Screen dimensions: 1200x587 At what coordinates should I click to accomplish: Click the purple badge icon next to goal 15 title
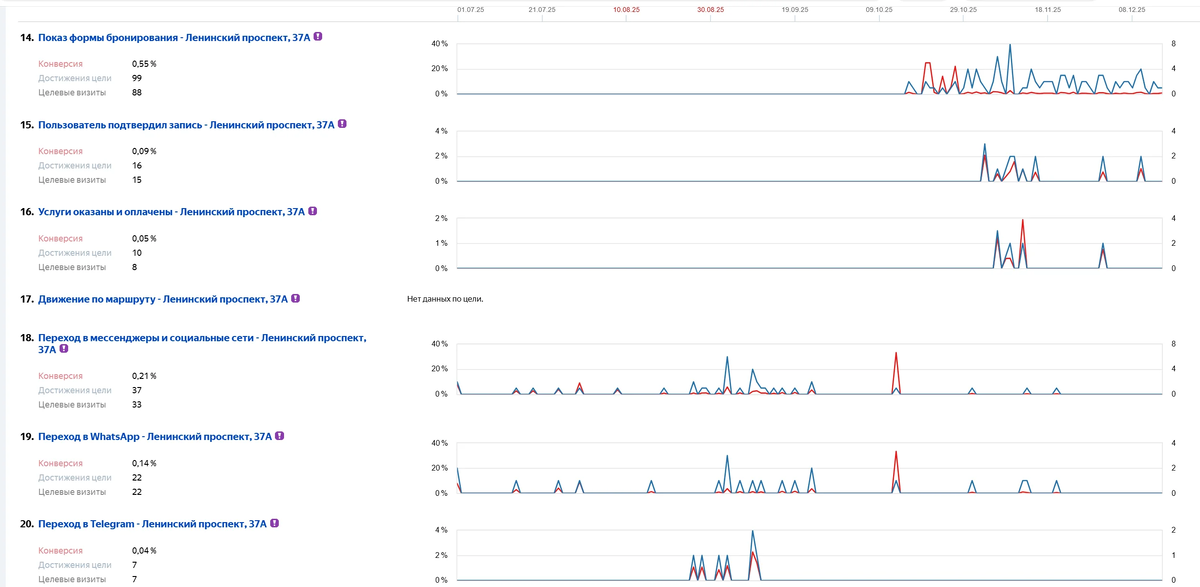click(342, 125)
